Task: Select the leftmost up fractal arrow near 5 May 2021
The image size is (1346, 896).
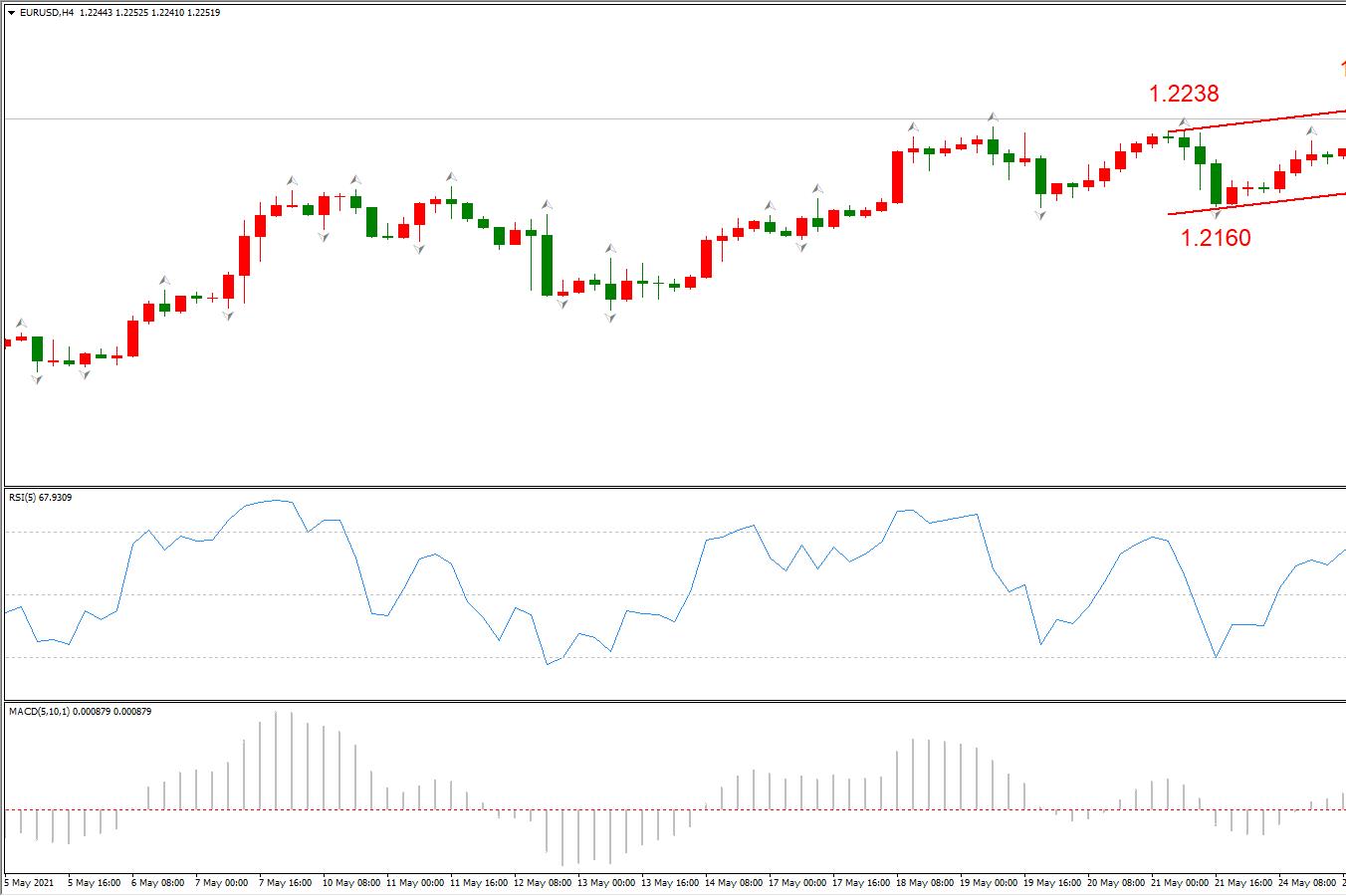Action: point(21,324)
